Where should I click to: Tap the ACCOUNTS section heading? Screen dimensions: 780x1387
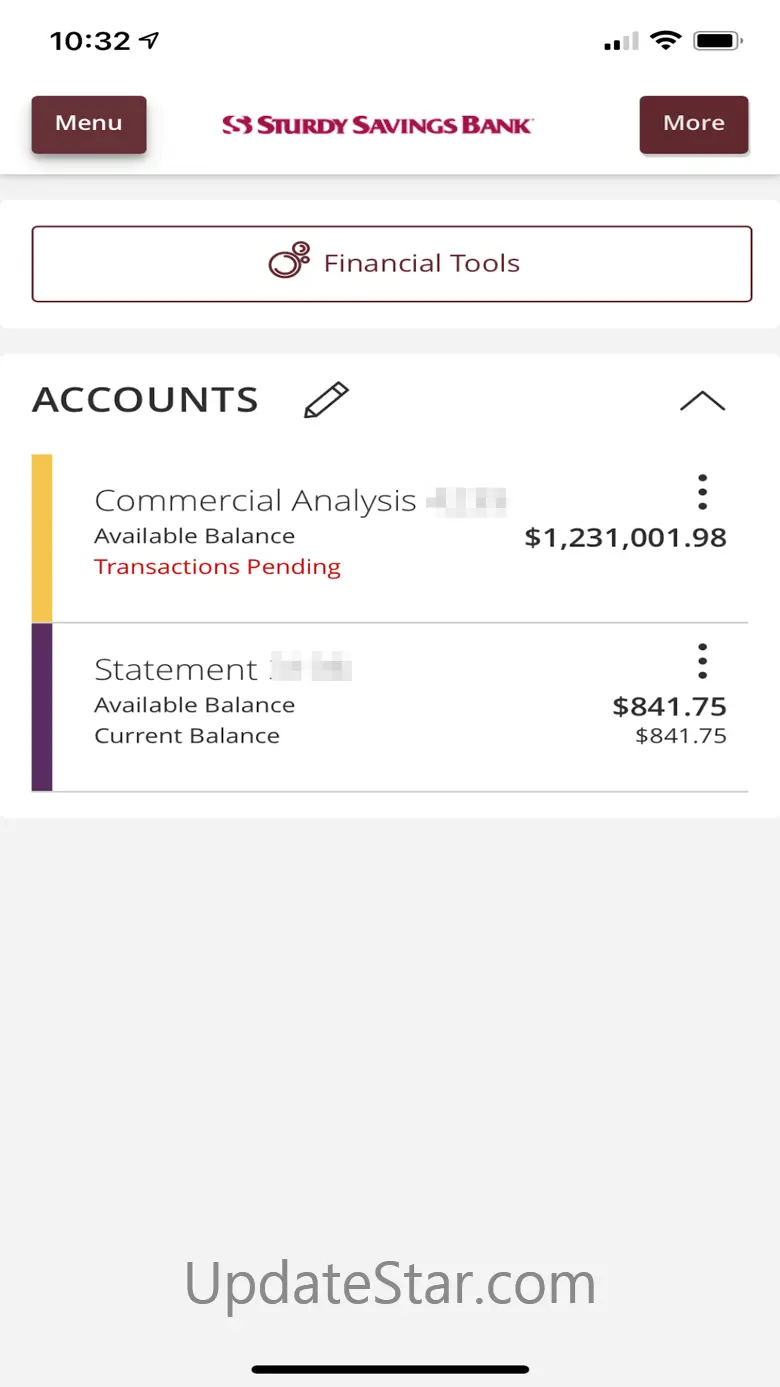pyautogui.click(x=145, y=400)
